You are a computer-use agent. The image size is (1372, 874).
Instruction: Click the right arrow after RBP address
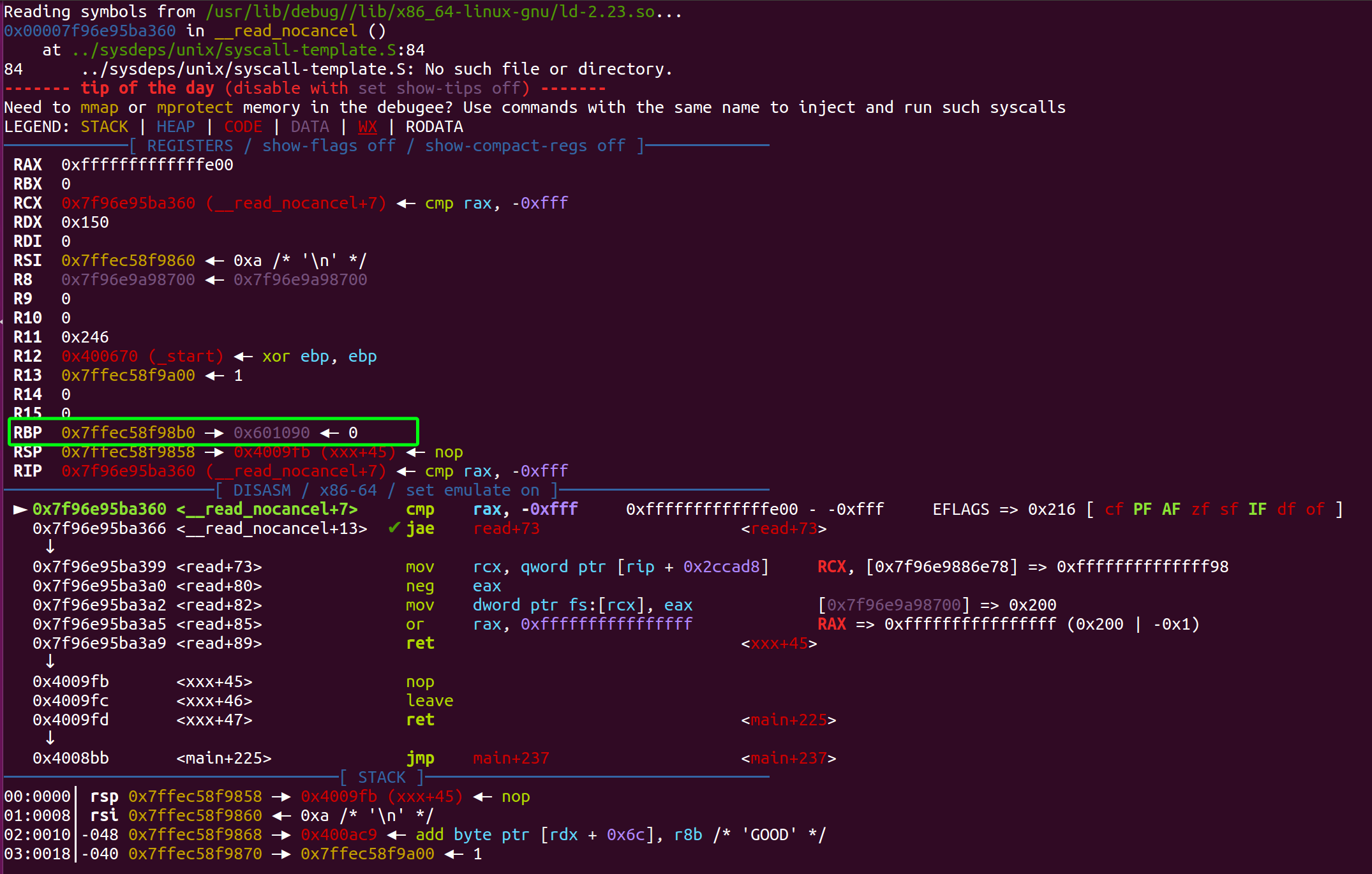[214, 433]
